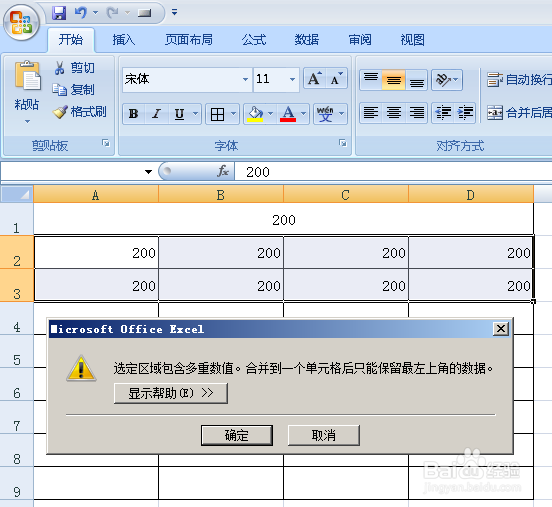
Task: Click cell D2 containing 200
Action: click(x=471, y=252)
